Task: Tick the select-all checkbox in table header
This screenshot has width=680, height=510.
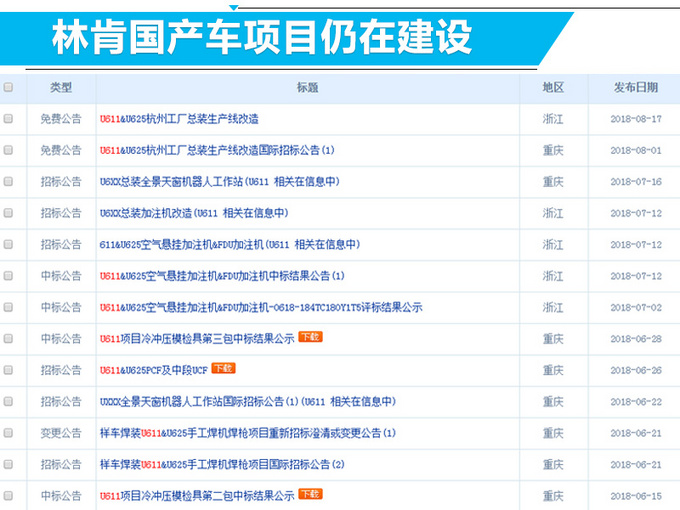Action: click(8, 87)
